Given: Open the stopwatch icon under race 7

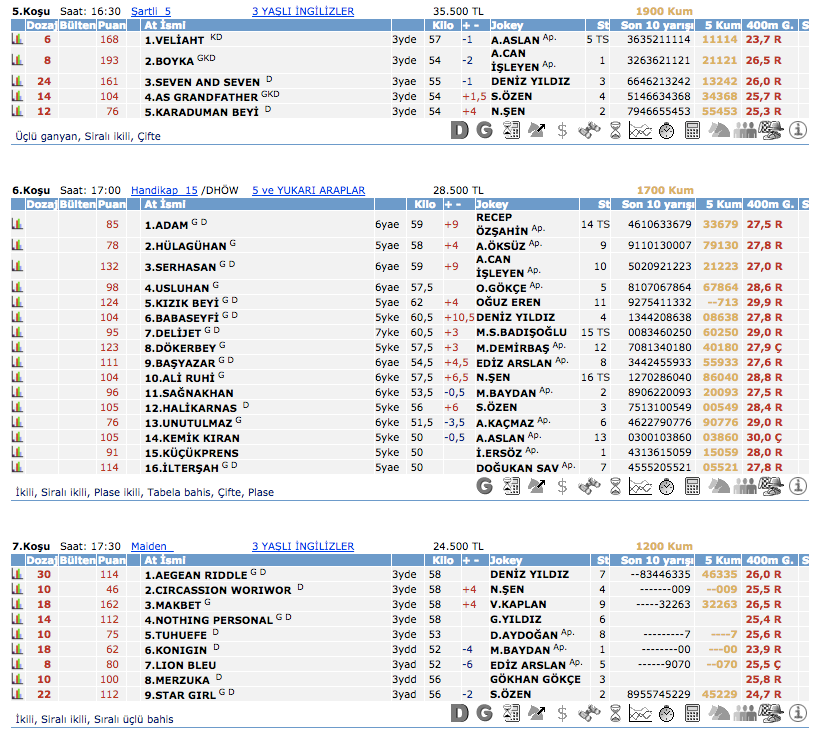Looking at the screenshot, I should coord(666,713).
